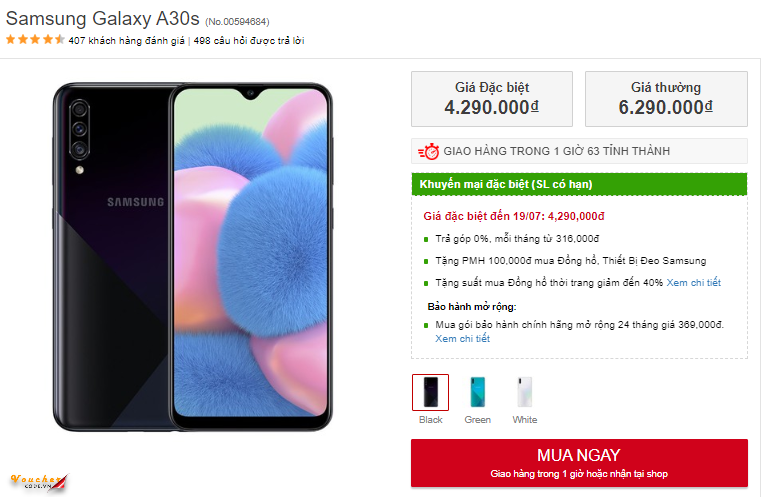Open Xem chi tiết for extended warranty
The width and height of the screenshot is (761, 497).
(462, 339)
